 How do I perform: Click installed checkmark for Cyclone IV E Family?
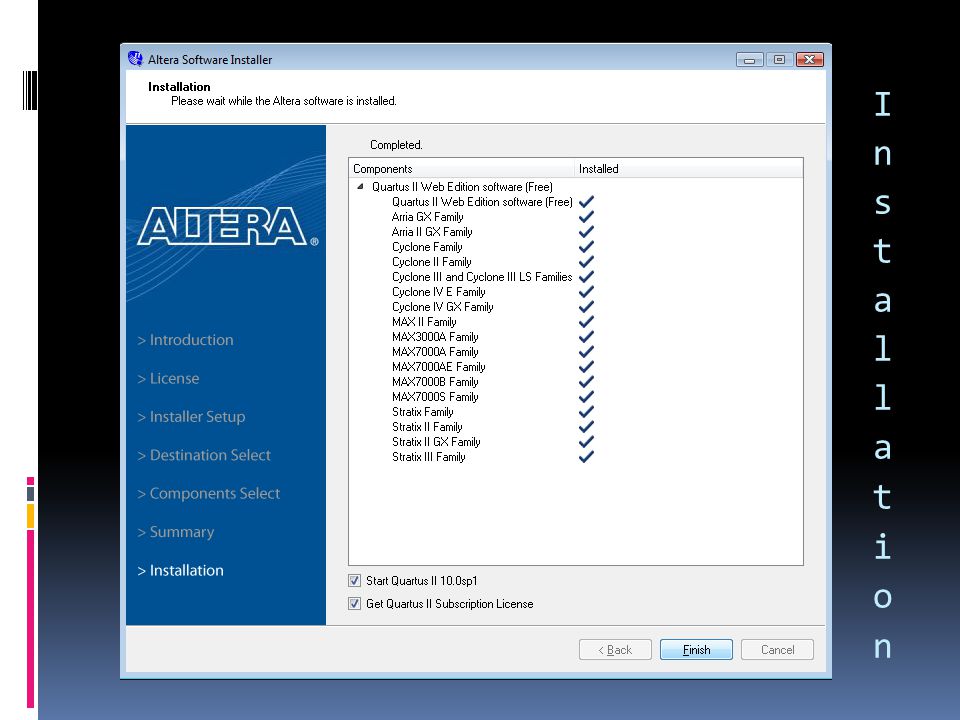(586, 292)
